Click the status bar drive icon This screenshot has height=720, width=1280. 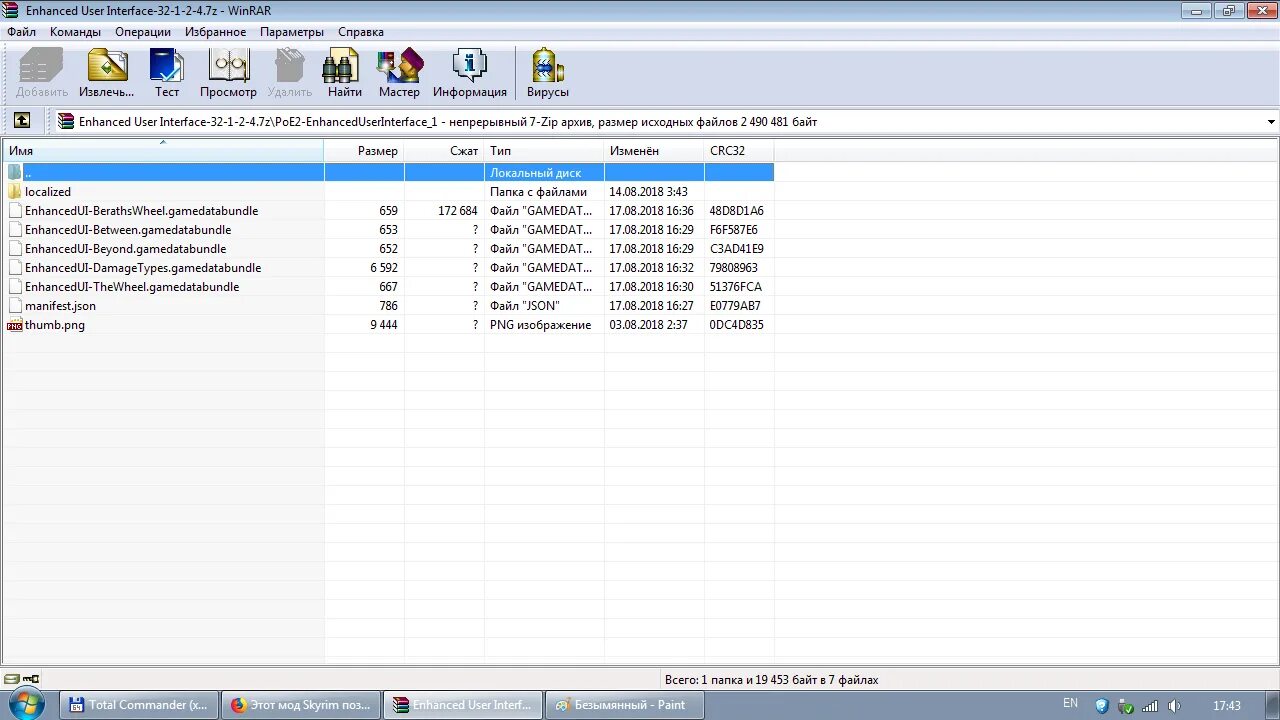[12, 680]
